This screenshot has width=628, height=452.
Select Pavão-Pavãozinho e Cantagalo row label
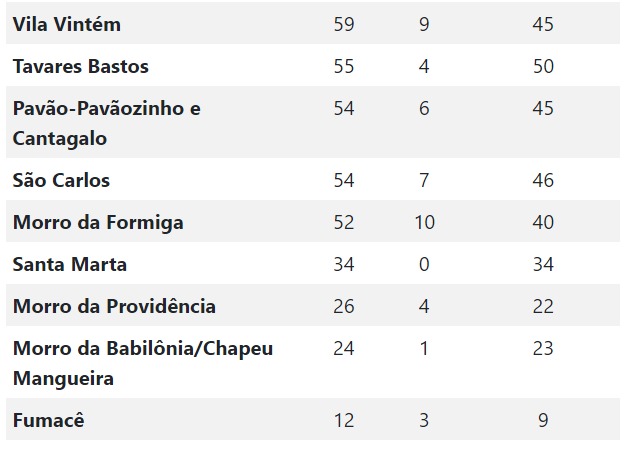point(107,123)
